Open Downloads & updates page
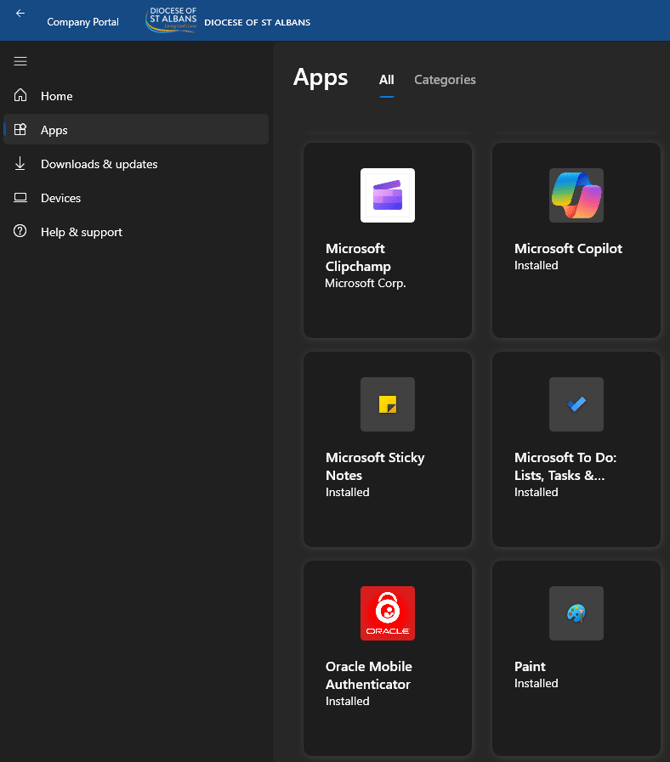The width and height of the screenshot is (670, 762). pyautogui.click(x=99, y=164)
